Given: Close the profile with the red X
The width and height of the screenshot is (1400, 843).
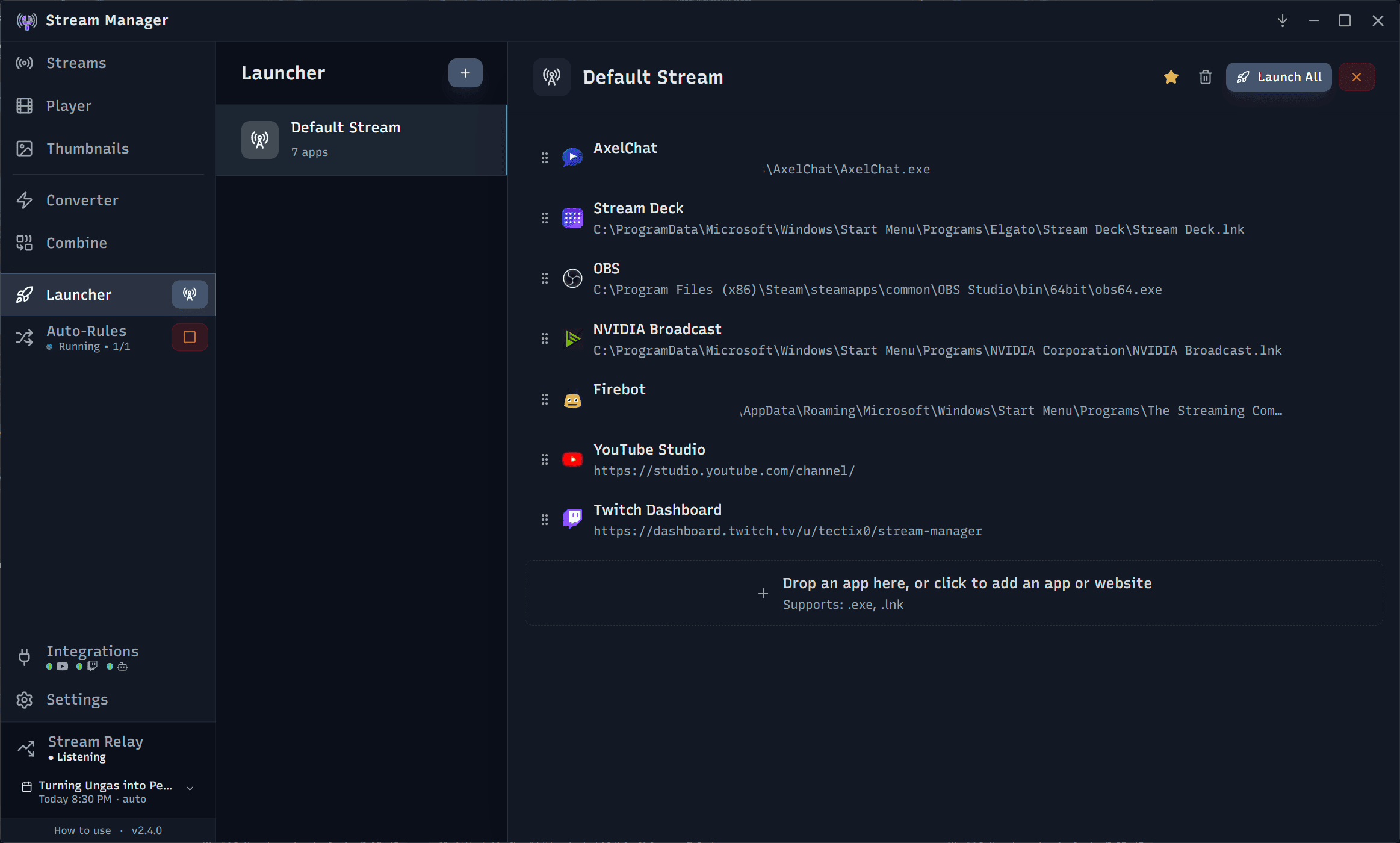Looking at the screenshot, I should [1357, 77].
